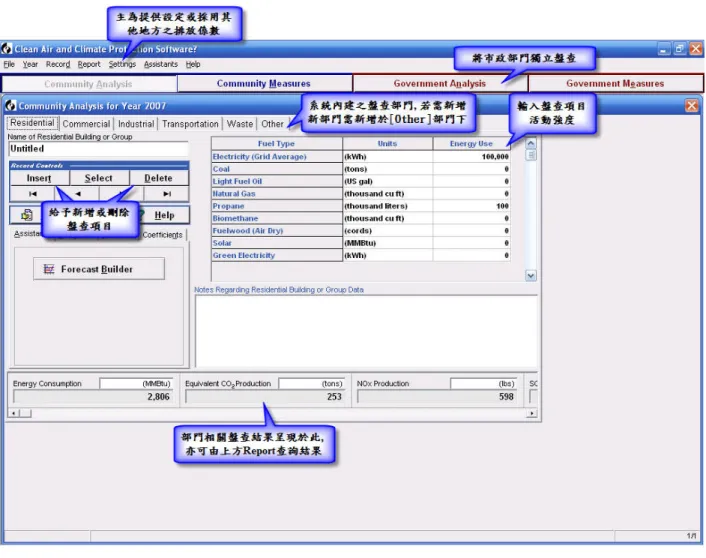Open the Help menu in menu bar
Viewport: 706px width, 558px height.
193,64
